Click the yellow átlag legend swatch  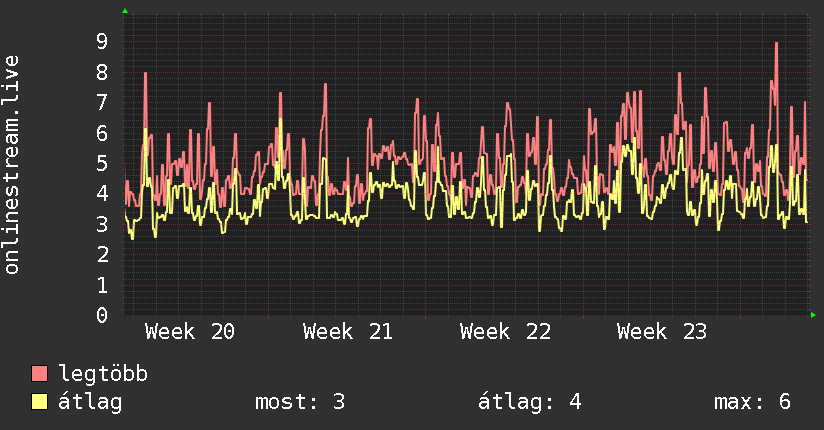tap(39, 402)
